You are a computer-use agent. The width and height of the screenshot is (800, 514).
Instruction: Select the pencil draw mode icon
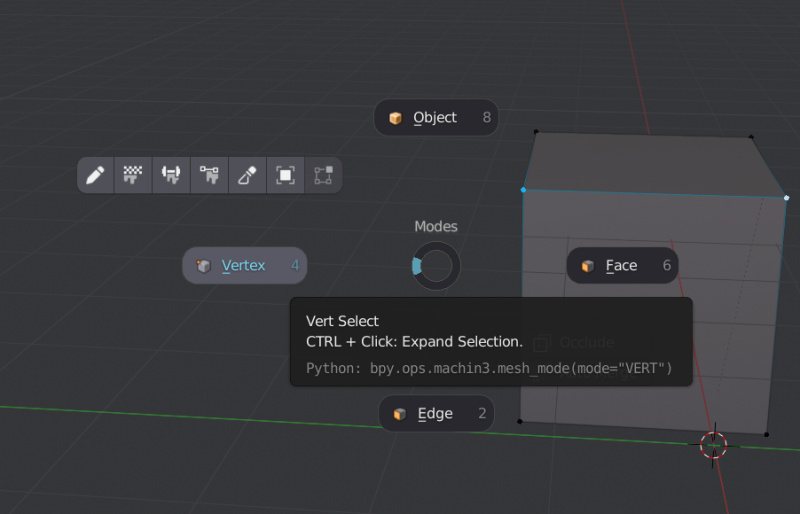pyautogui.click(x=95, y=175)
